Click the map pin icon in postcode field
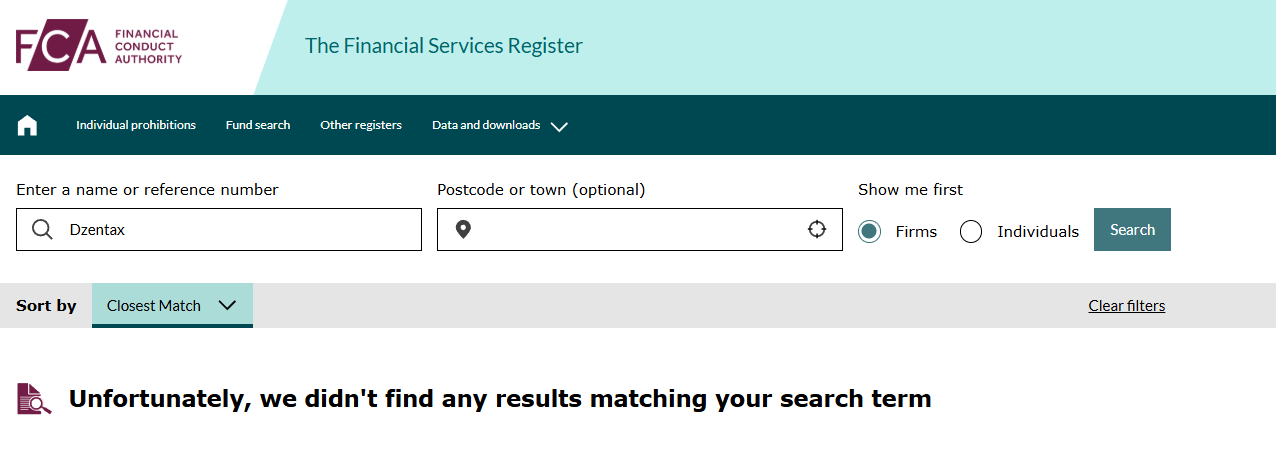 click(x=463, y=230)
